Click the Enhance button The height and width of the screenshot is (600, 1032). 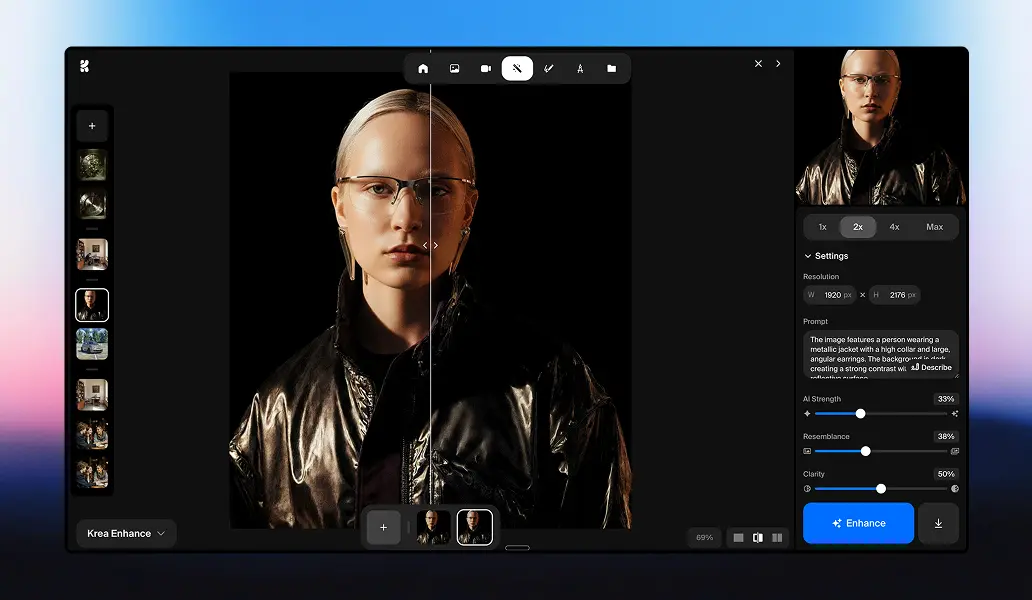pos(858,523)
